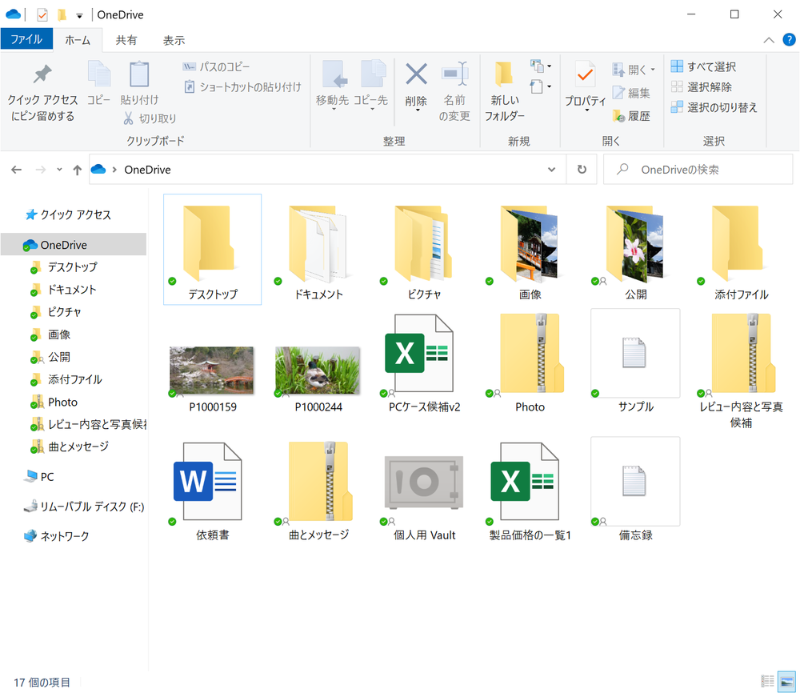This screenshot has width=800, height=693.
Task: Open the 移動先 (Move to) dropdown
Action: click(x=333, y=92)
